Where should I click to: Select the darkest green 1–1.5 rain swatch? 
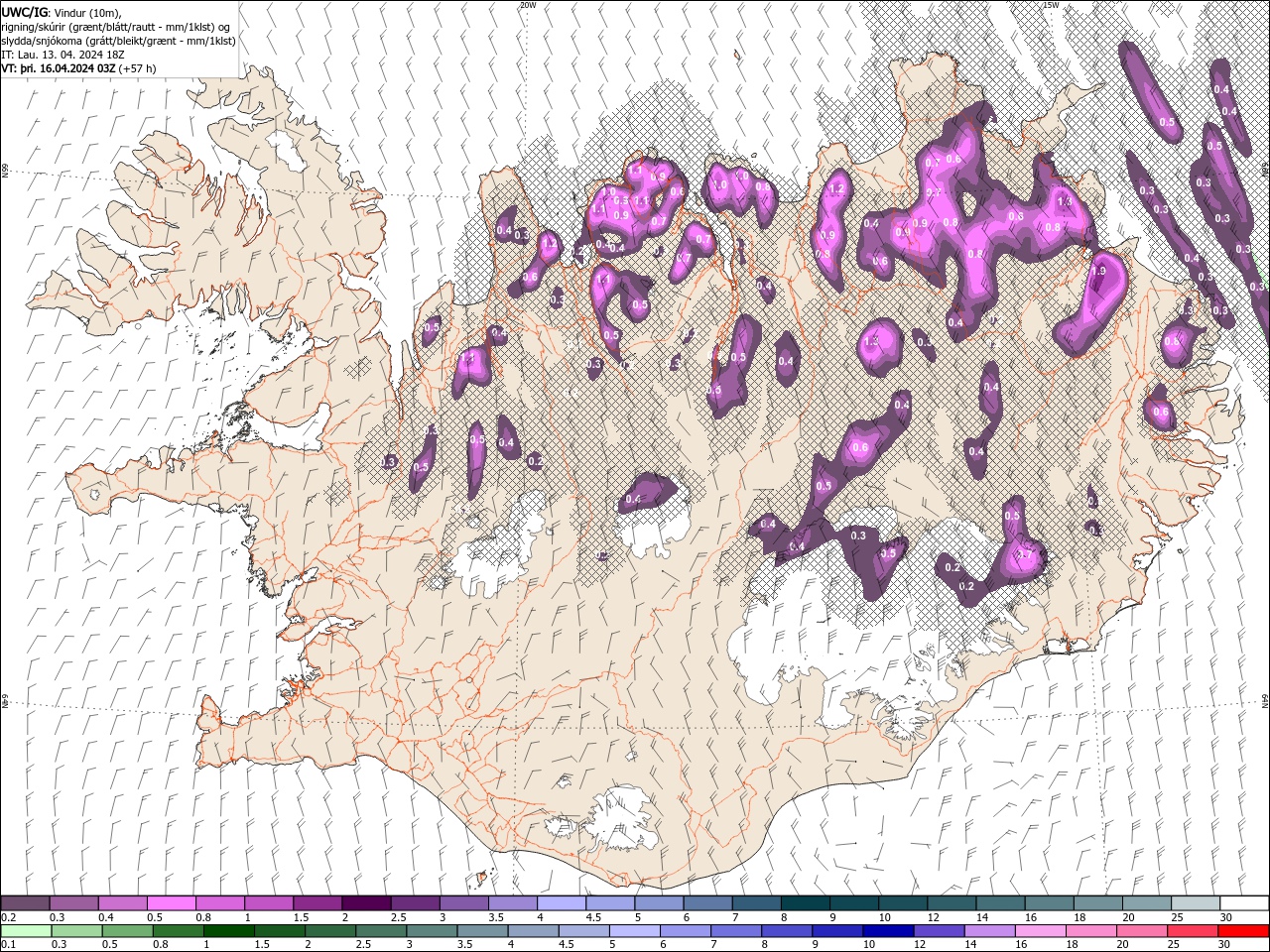pyautogui.click(x=229, y=930)
